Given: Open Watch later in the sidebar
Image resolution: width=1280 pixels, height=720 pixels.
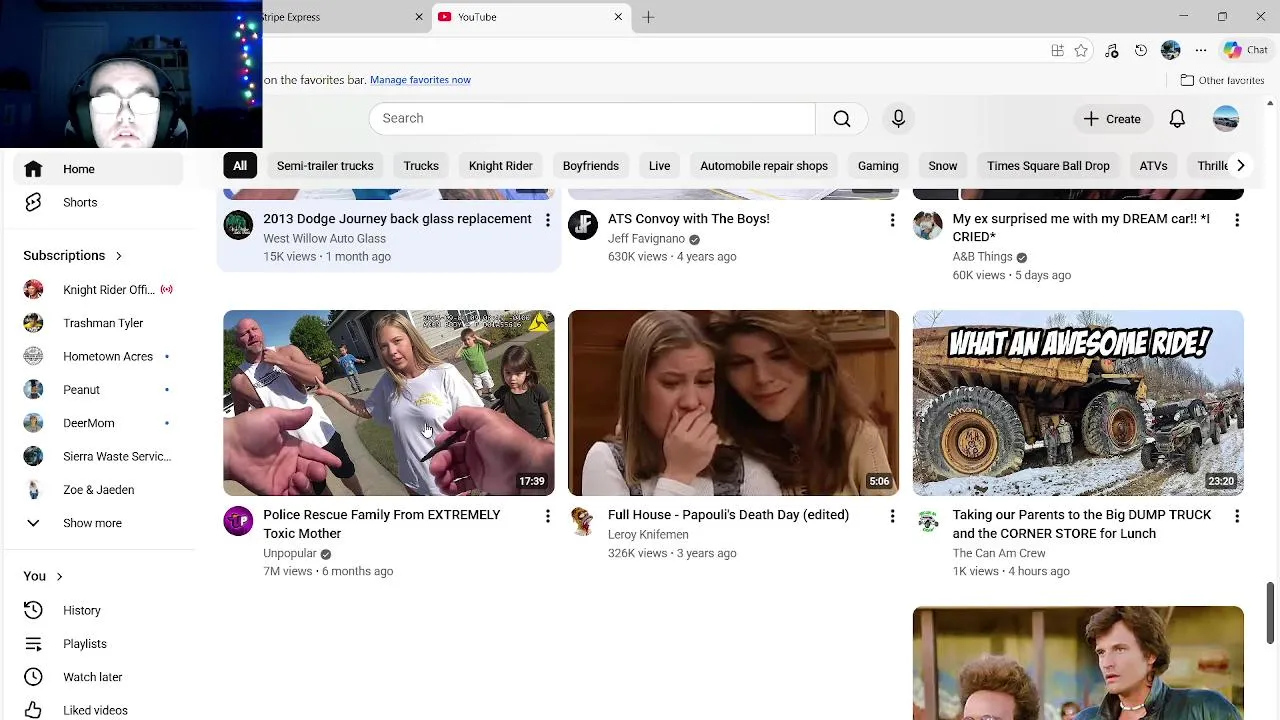Looking at the screenshot, I should pyautogui.click(x=98, y=677).
